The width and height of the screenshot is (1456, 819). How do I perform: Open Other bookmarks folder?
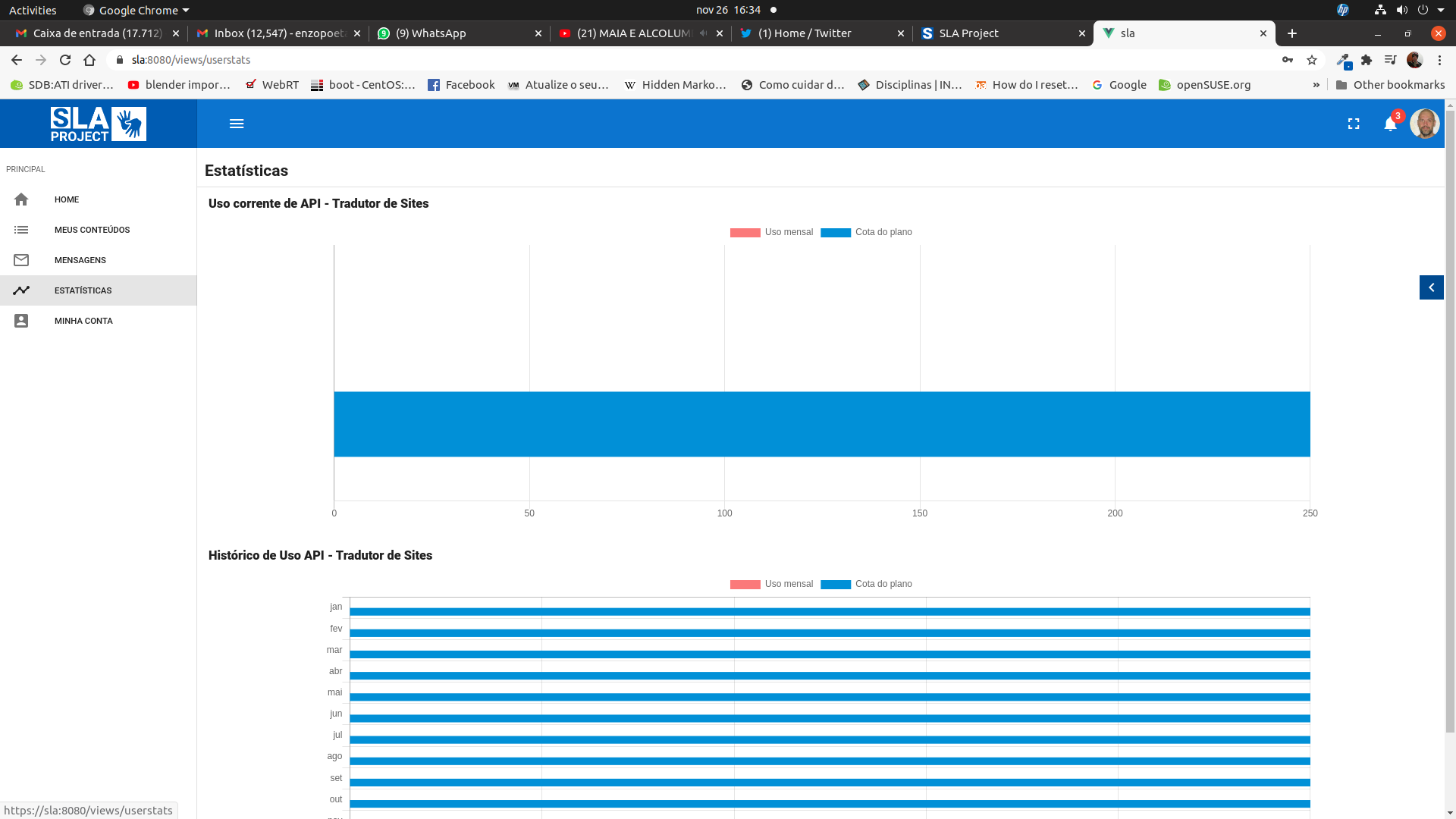click(1389, 85)
